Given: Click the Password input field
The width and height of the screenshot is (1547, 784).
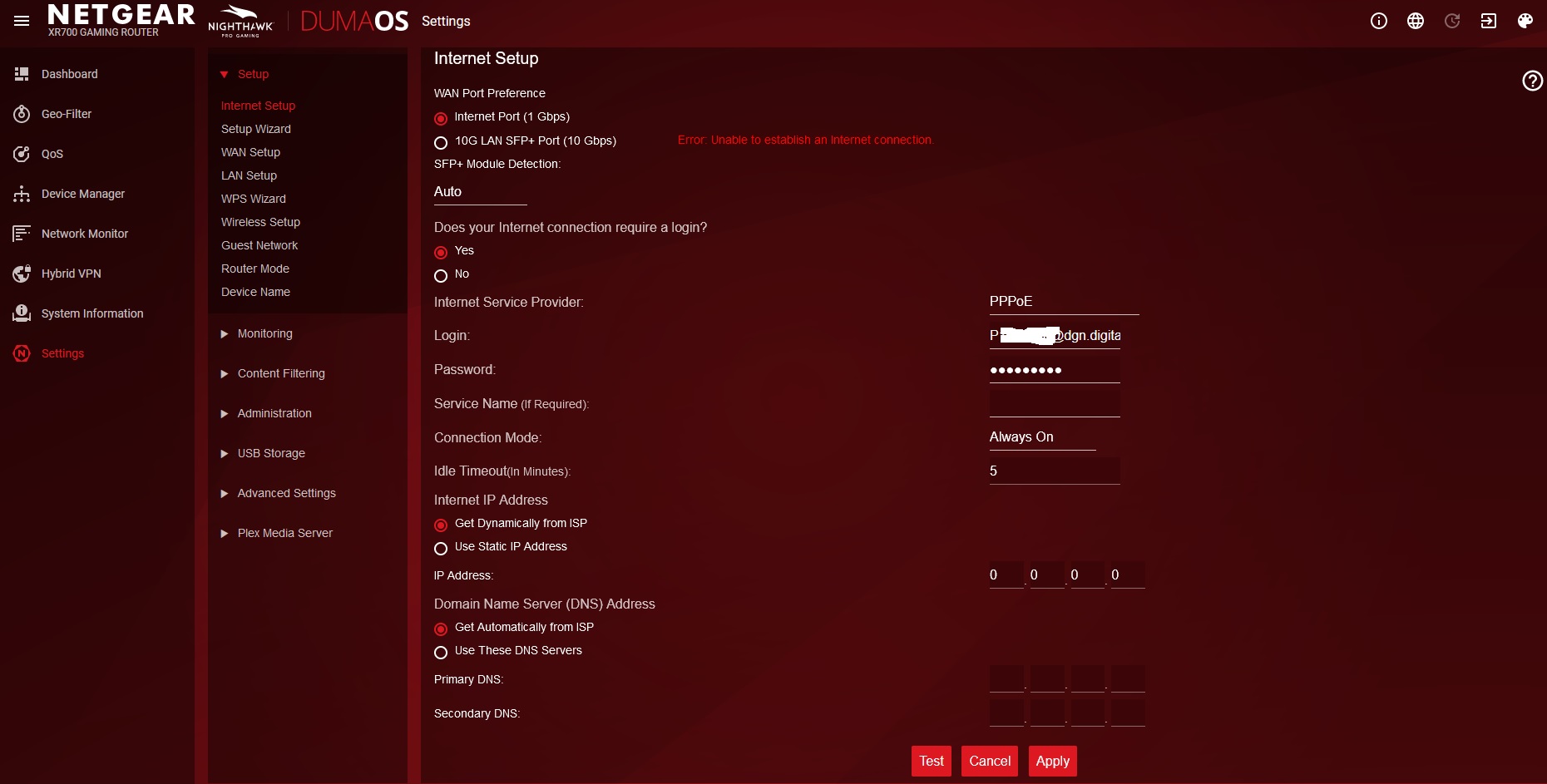Looking at the screenshot, I should tap(1055, 370).
